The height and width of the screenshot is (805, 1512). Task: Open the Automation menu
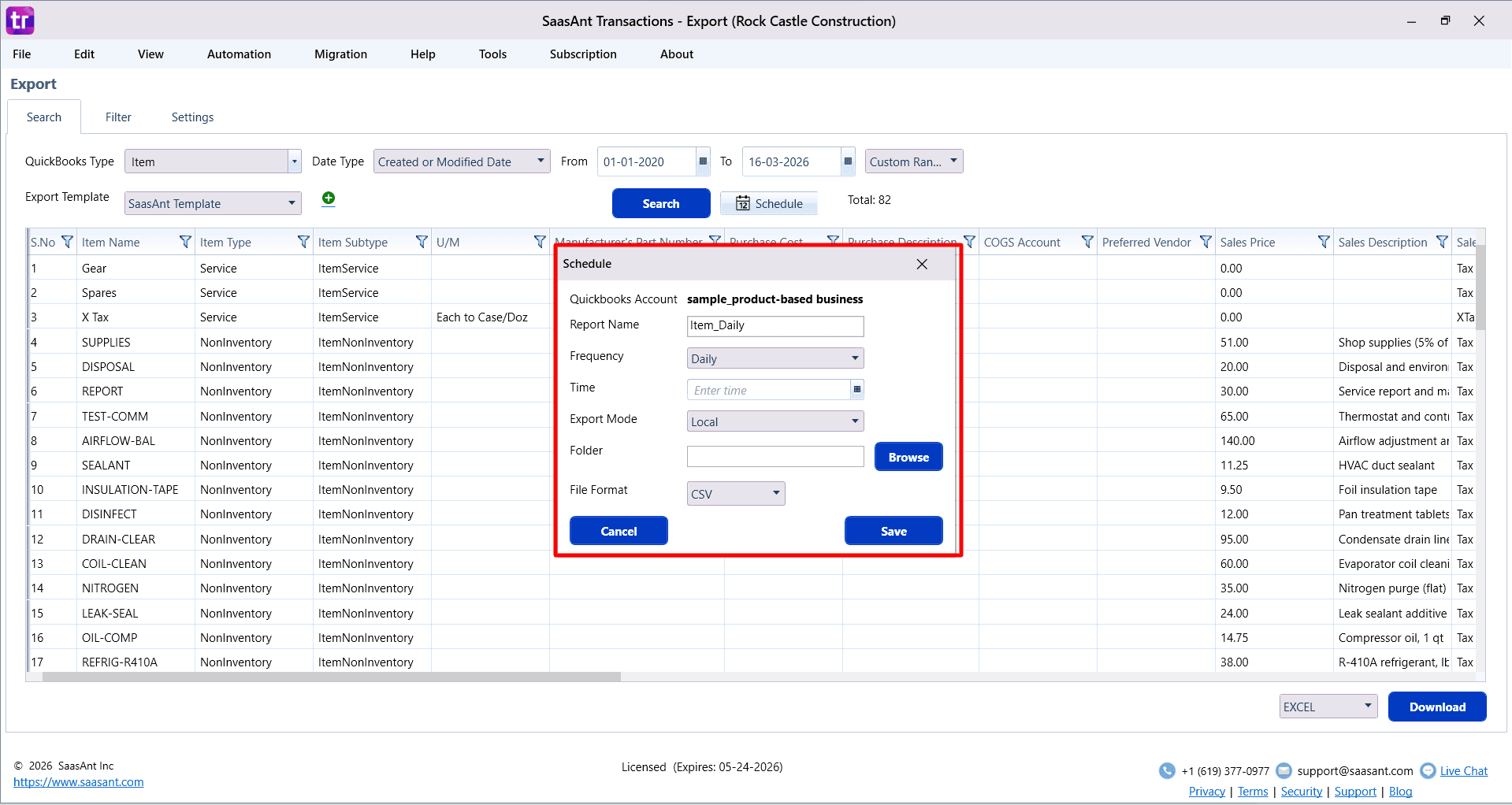tap(239, 54)
